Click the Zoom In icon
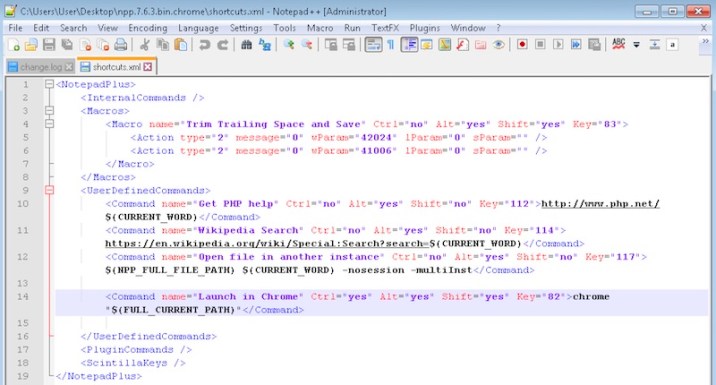 click(x=289, y=44)
